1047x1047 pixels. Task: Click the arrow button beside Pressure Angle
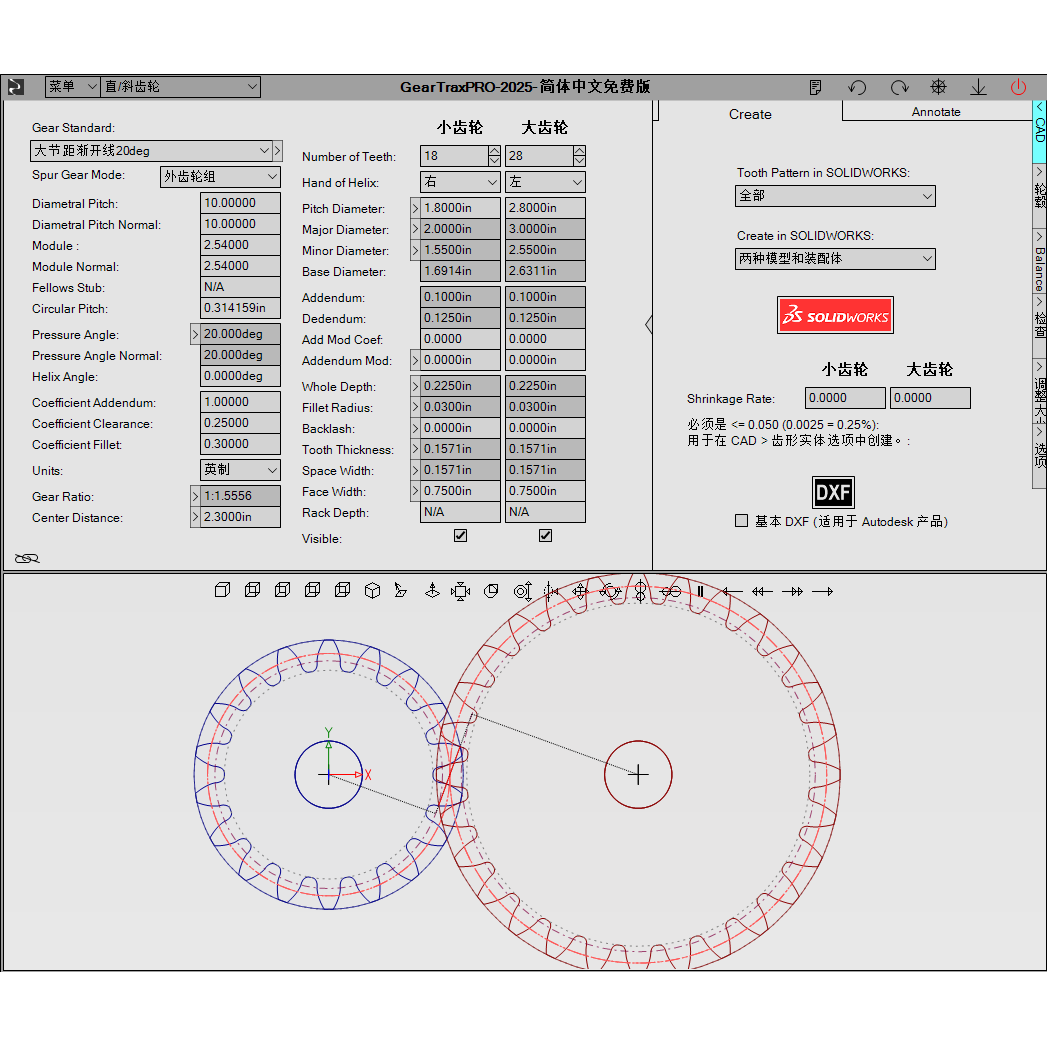[195, 334]
